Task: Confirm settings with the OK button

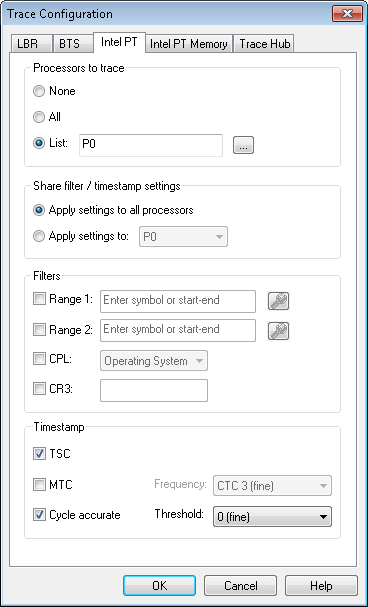Action: (159, 585)
